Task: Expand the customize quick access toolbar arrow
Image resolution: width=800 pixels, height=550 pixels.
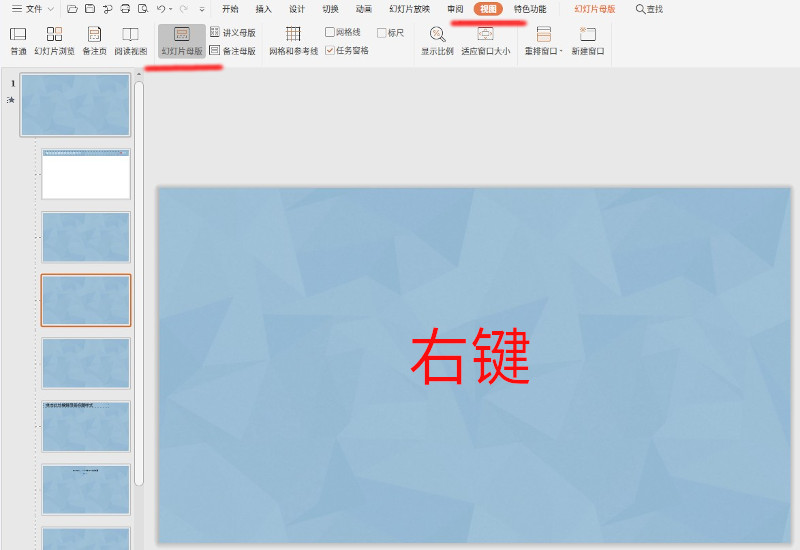Action: point(202,9)
